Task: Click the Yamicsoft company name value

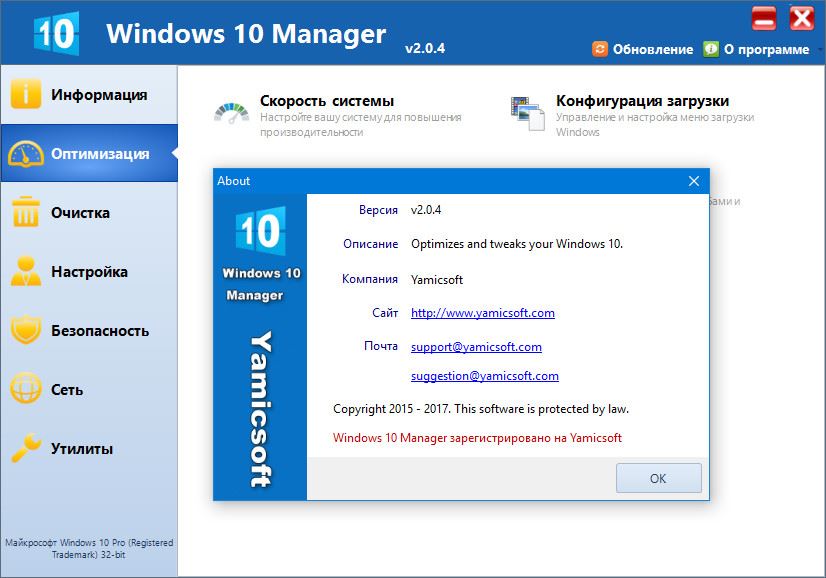Action: tap(437, 279)
